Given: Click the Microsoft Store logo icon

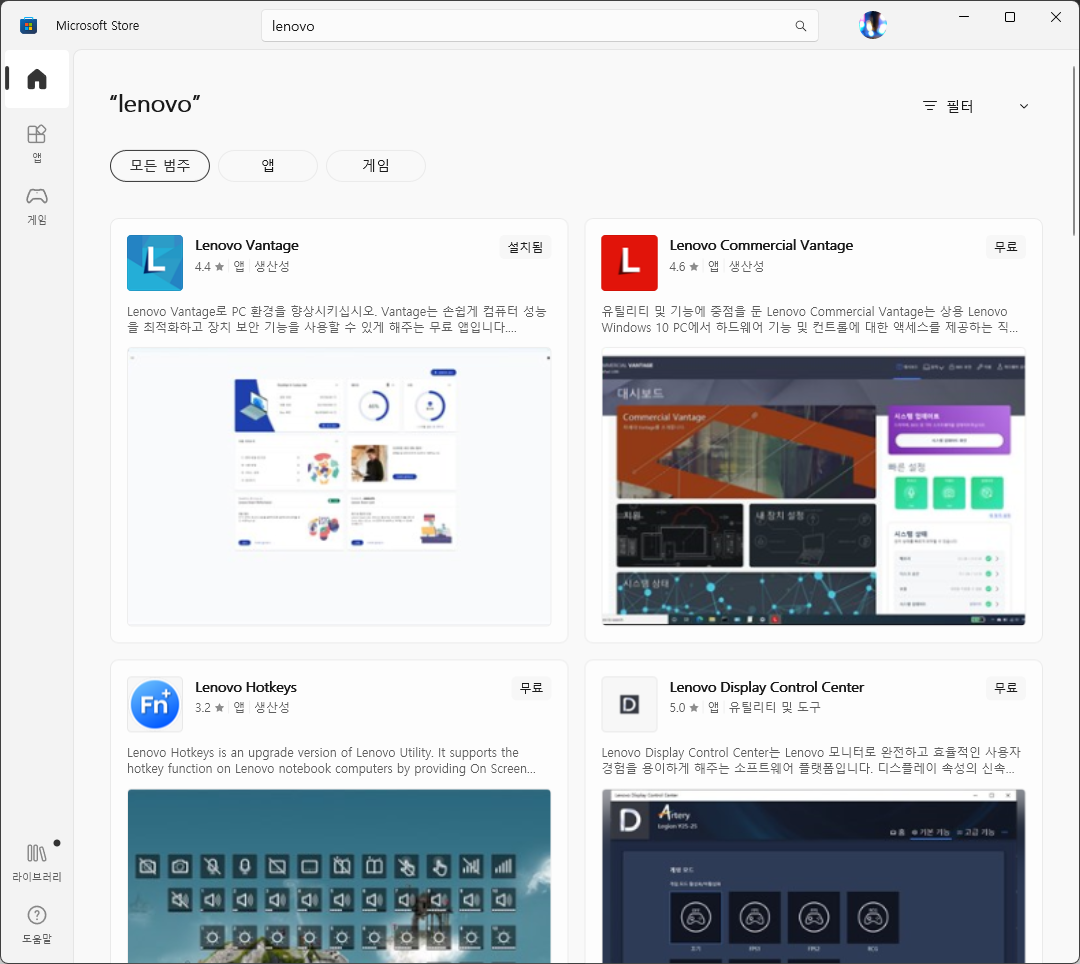Looking at the screenshot, I should point(28,25).
